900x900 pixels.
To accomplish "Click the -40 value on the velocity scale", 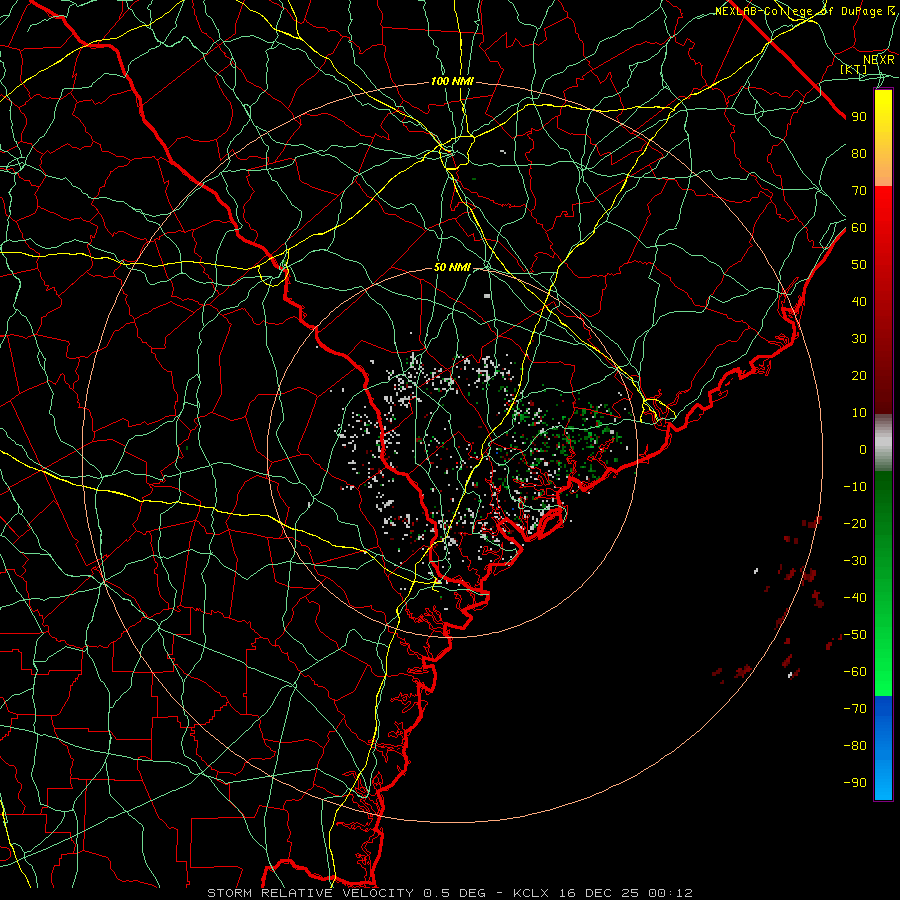I will tap(855, 598).
